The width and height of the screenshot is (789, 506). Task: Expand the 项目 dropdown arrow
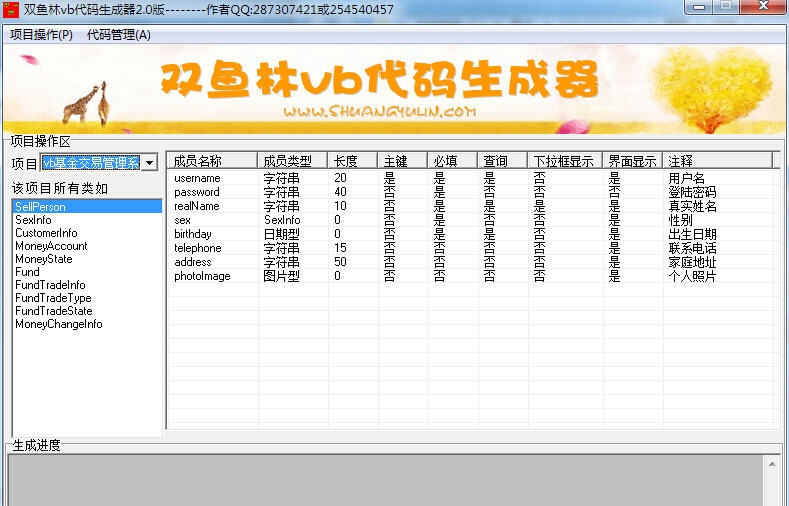click(x=149, y=162)
